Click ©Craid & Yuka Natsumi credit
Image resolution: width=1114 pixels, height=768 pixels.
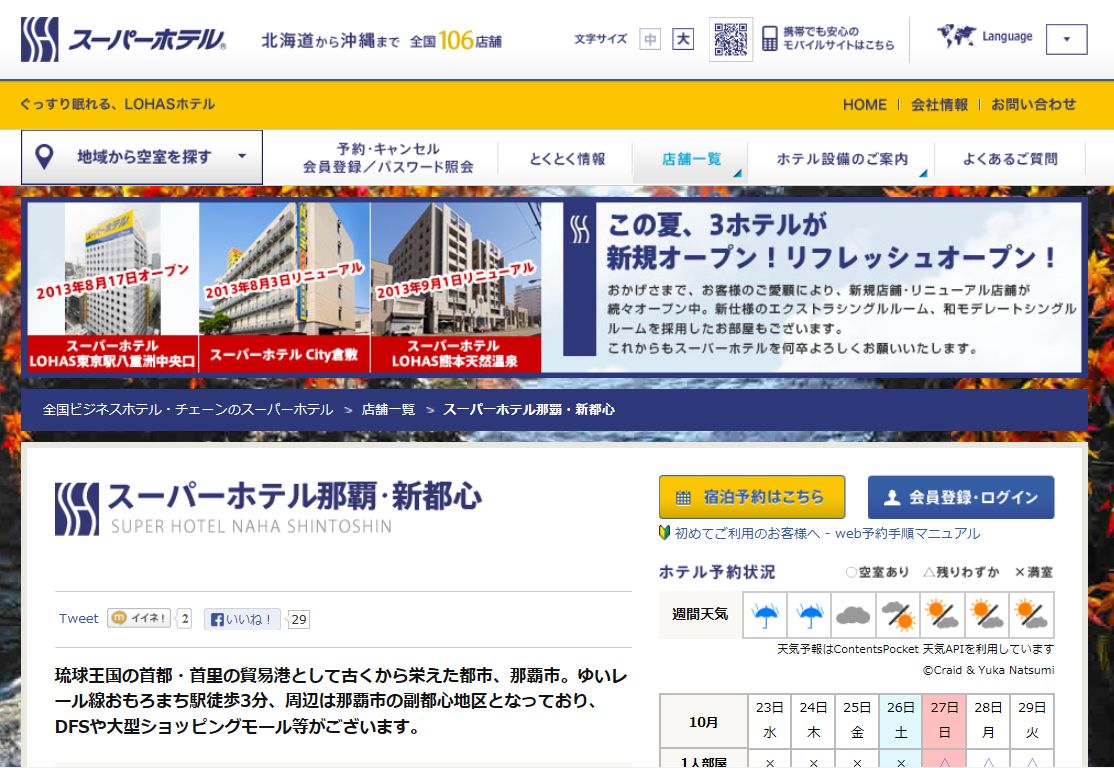click(x=988, y=670)
